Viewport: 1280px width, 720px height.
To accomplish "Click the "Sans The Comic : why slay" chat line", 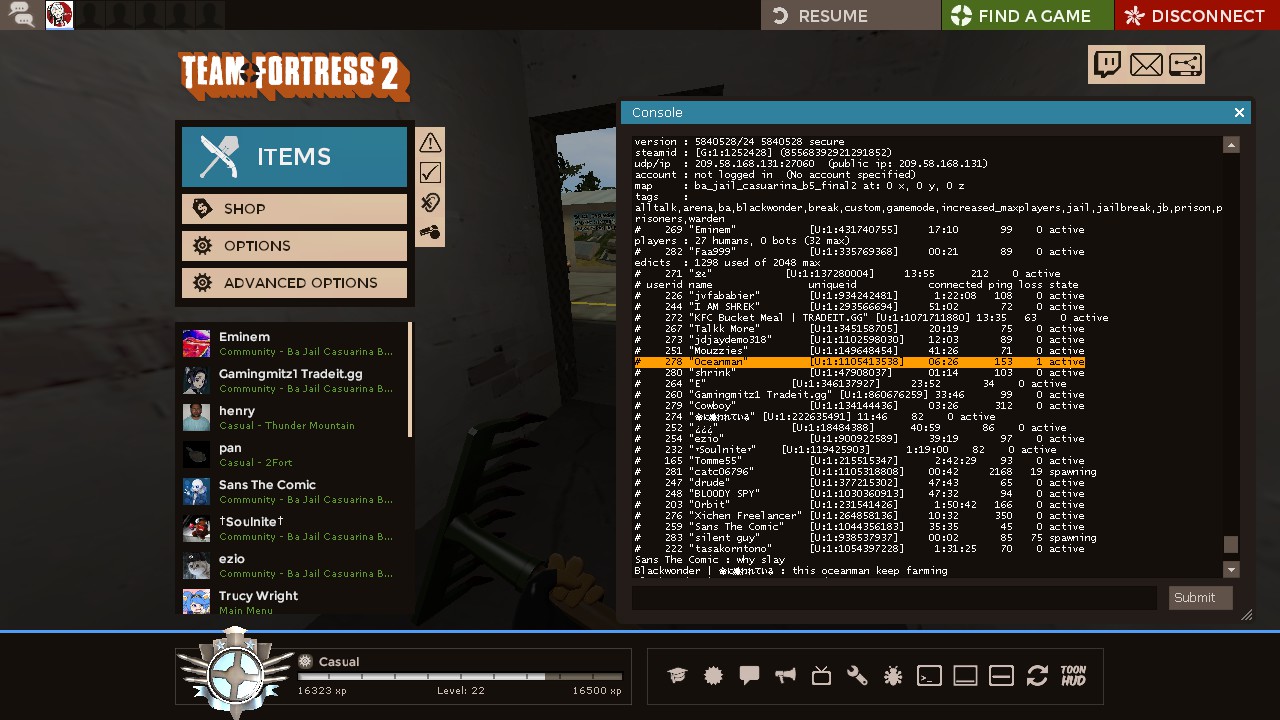I will pos(710,560).
